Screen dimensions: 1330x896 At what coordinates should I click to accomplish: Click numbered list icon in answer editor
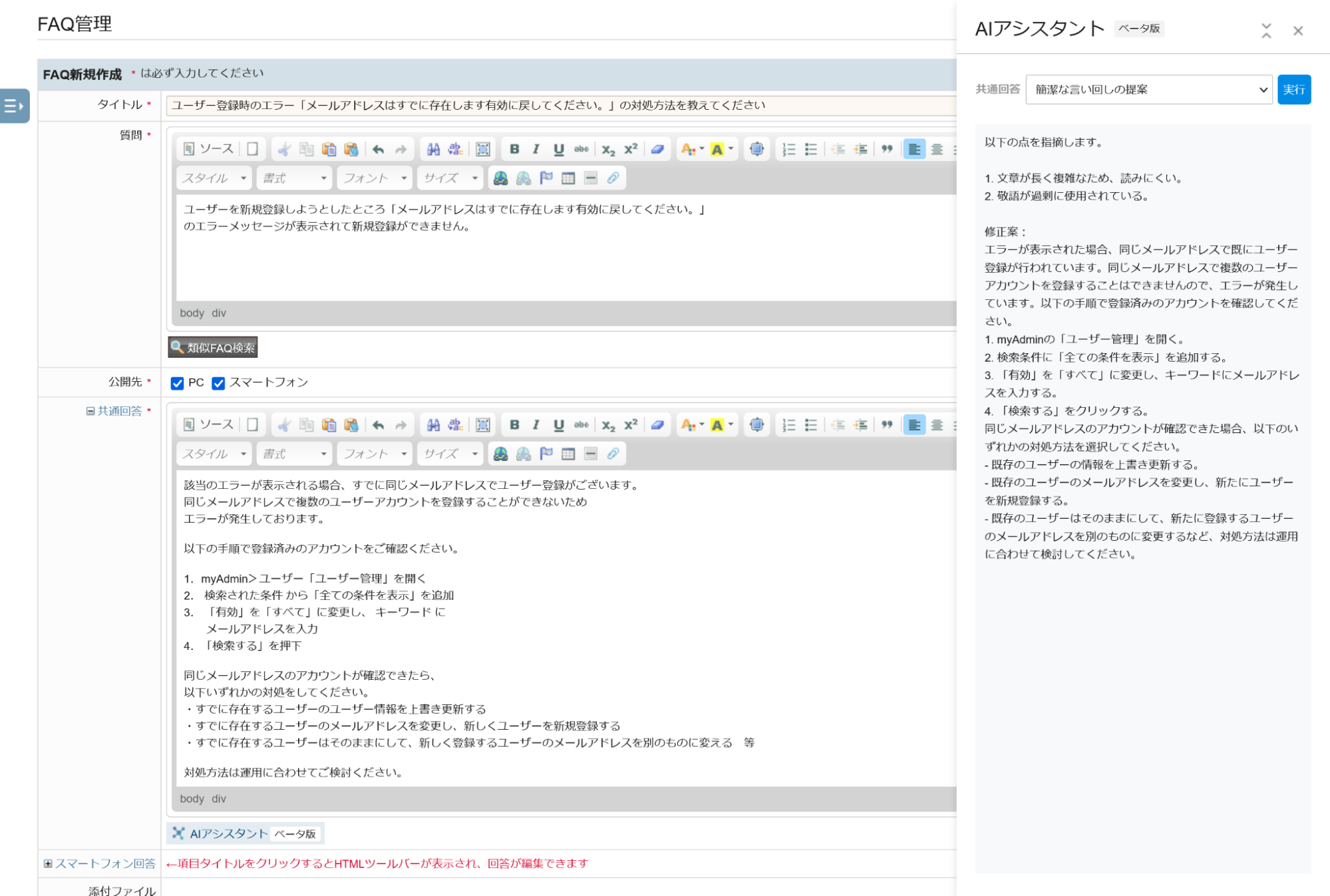[788, 425]
